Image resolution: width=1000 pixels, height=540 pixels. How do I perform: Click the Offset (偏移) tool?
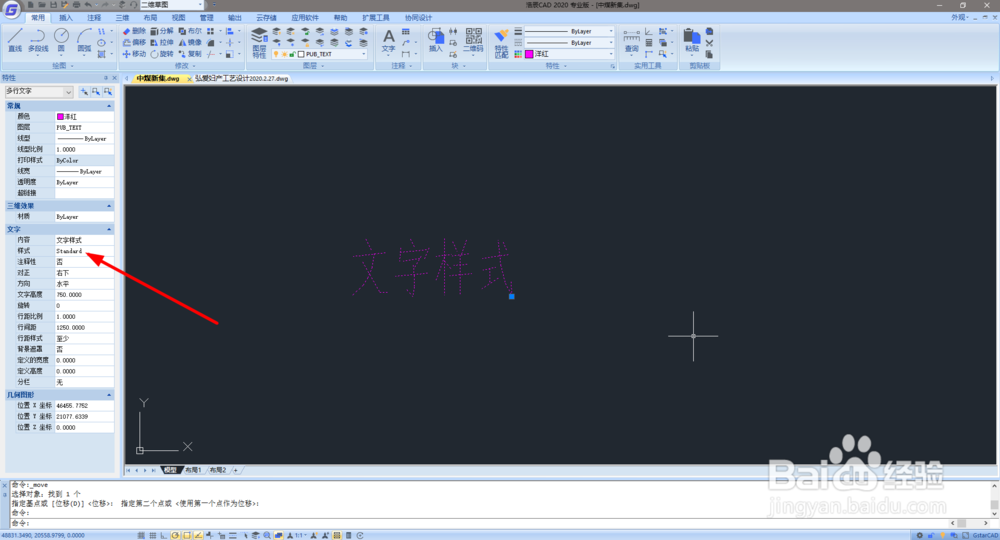point(134,42)
